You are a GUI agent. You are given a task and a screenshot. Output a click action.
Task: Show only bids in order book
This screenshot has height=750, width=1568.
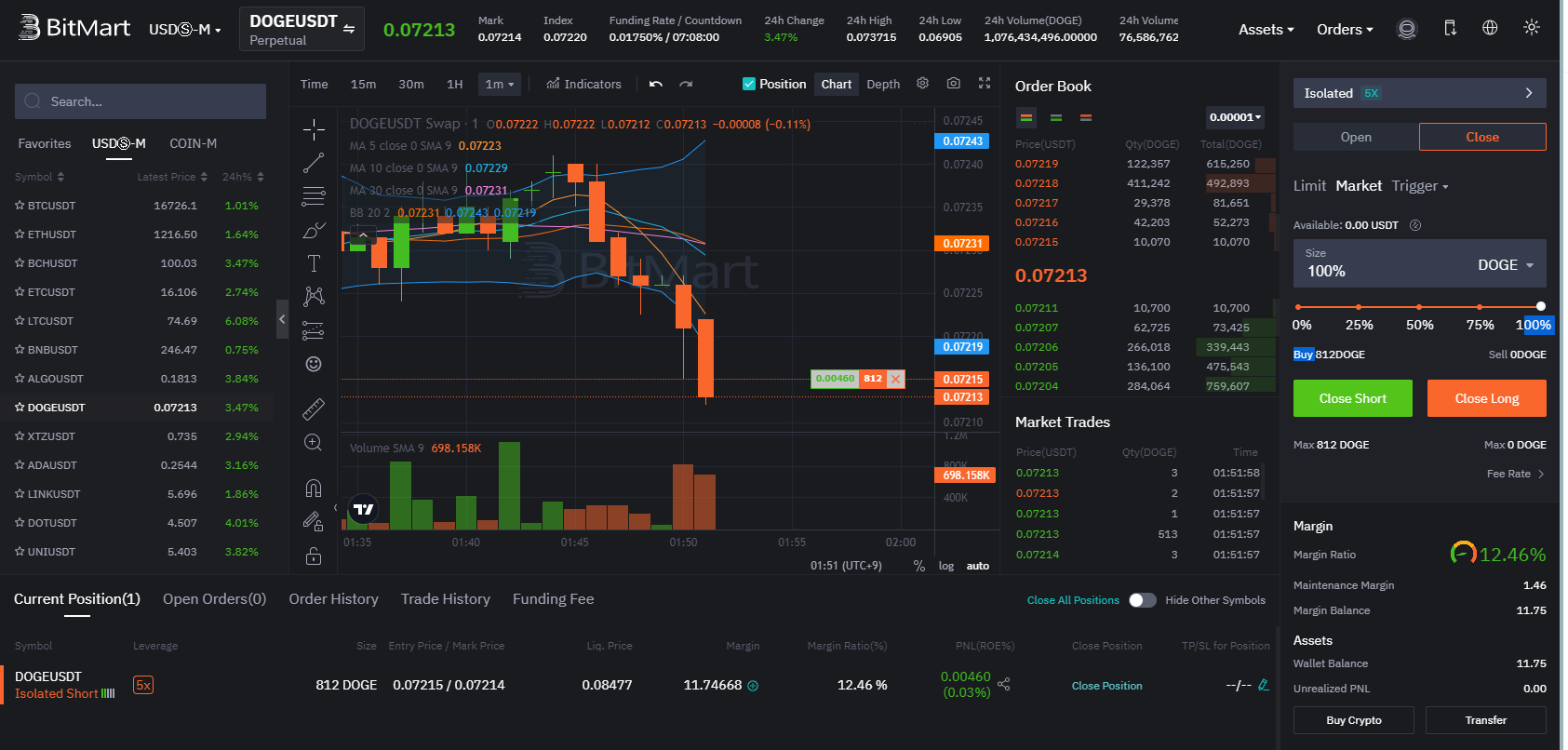pos(1056,117)
